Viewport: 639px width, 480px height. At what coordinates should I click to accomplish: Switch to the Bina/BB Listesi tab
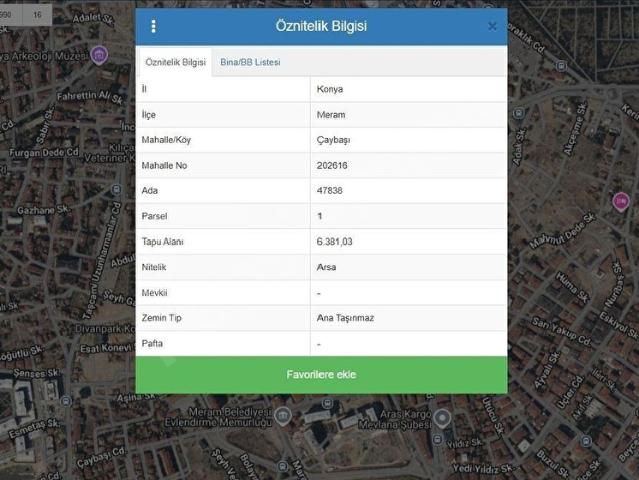[x=250, y=62]
